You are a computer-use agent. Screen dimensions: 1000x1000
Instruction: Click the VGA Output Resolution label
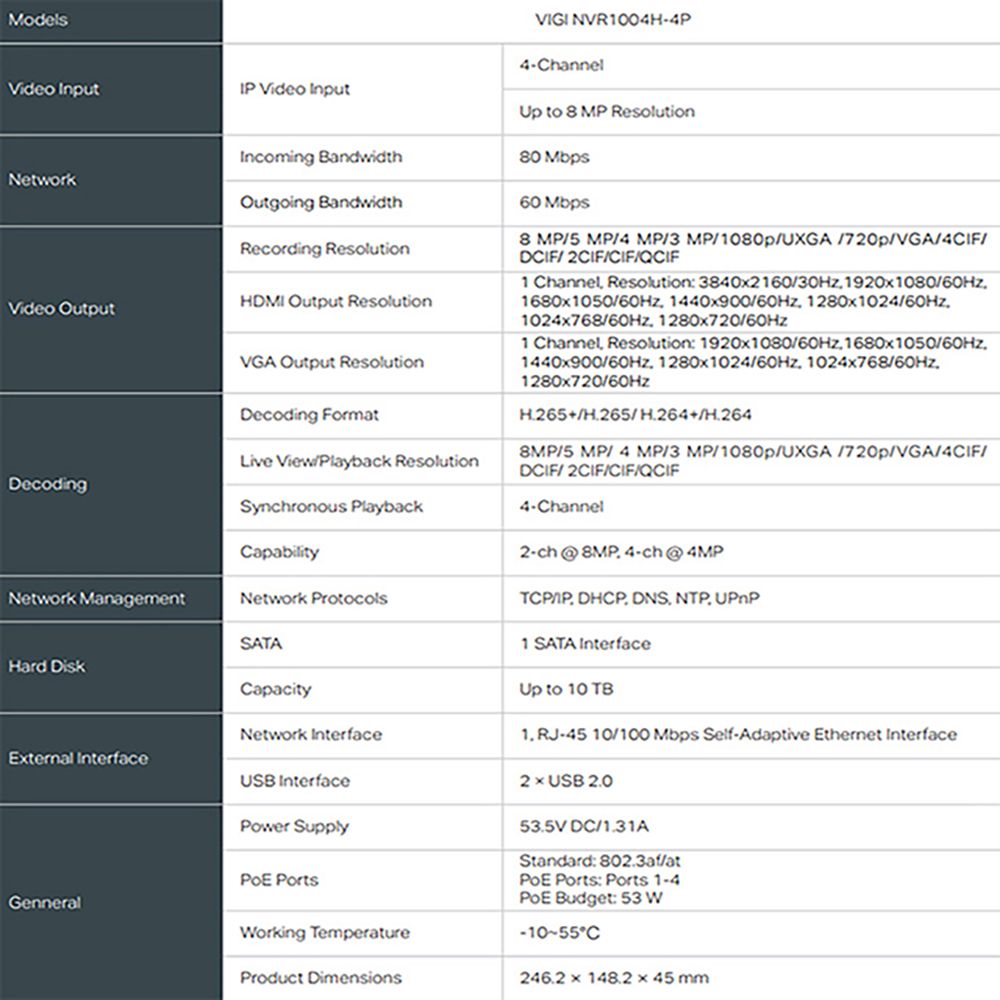331,362
